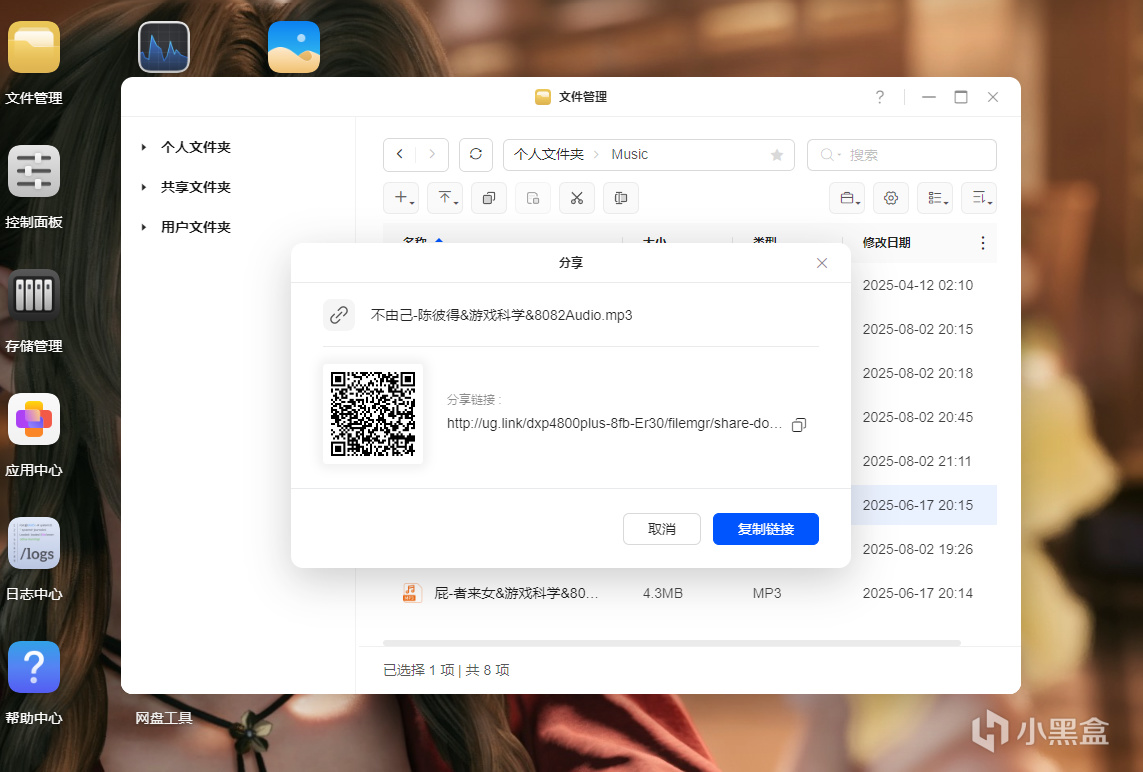Open the sort order dropdown
This screenshot has width=1143, height=772.
pyautogui.click(x=979, y=198)
